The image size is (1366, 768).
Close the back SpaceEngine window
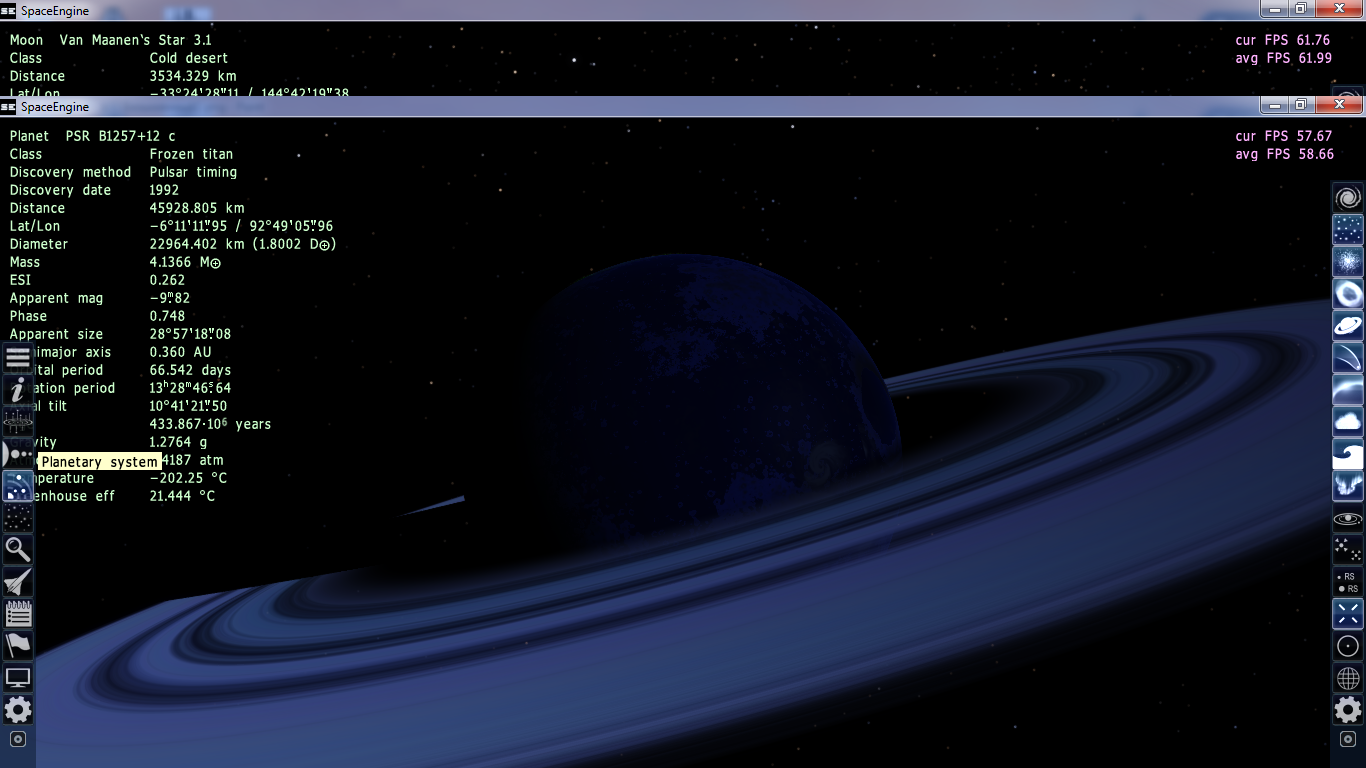click(x=1338, y=8)
